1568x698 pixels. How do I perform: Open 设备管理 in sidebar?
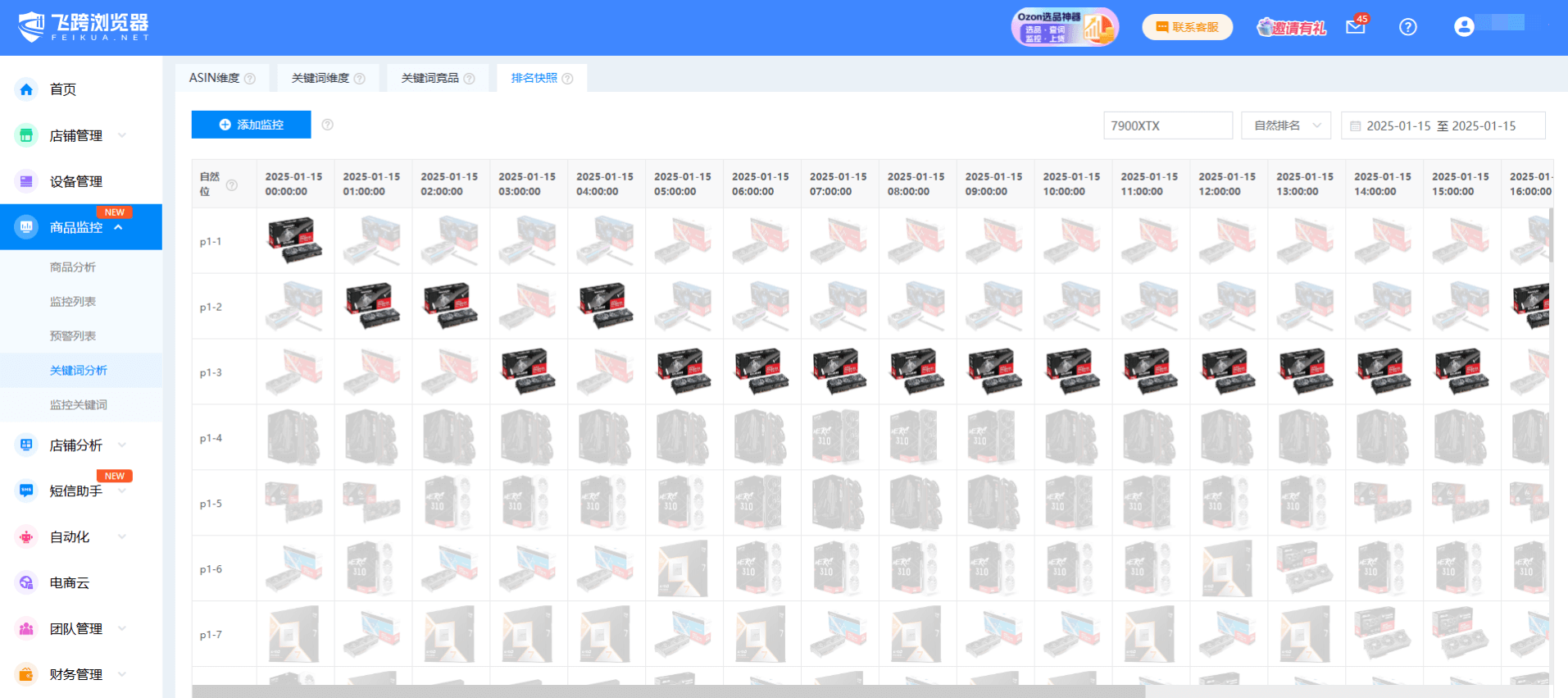75,181
